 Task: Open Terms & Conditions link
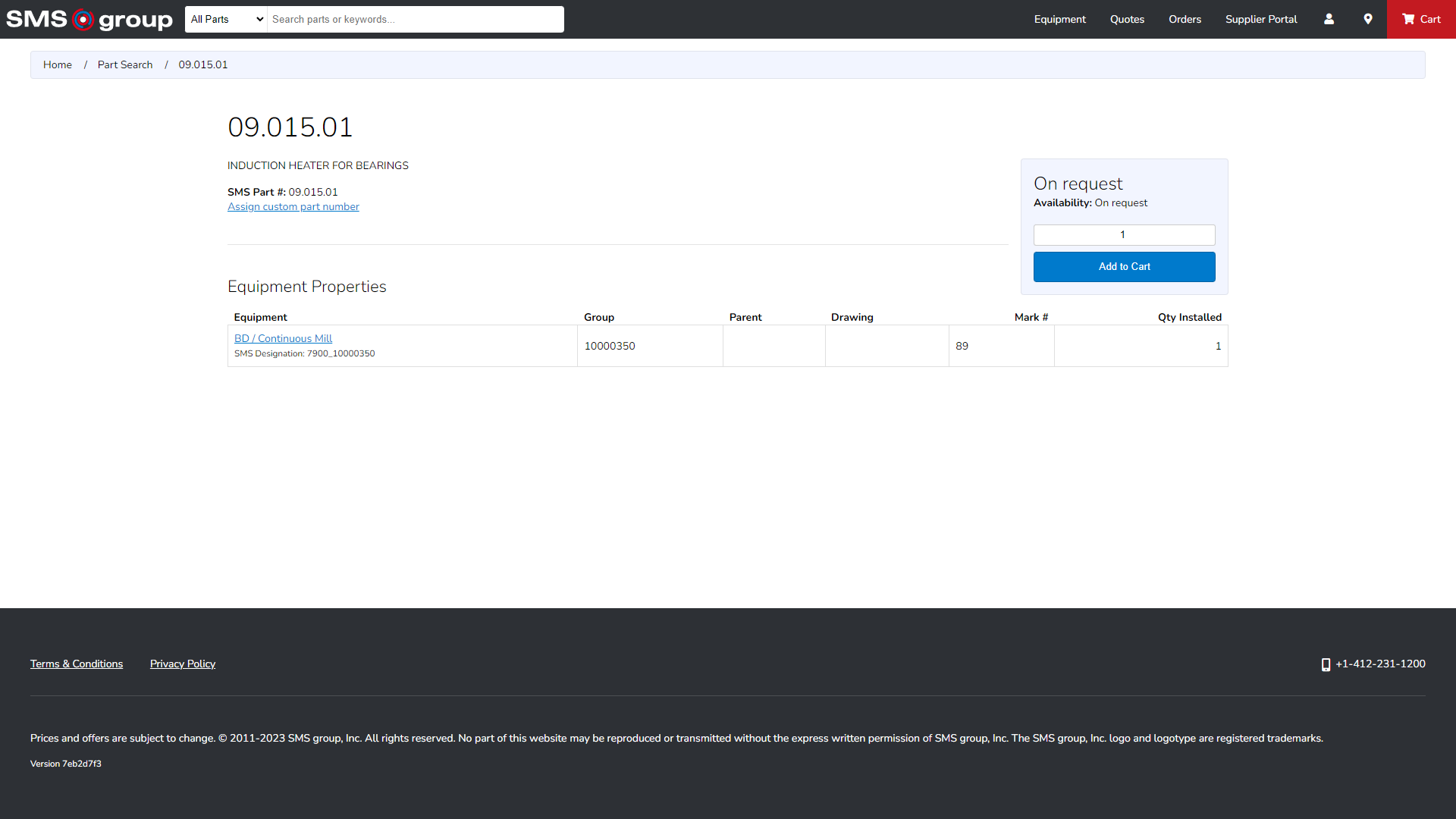pyautogui.click(x=77, y=664)
